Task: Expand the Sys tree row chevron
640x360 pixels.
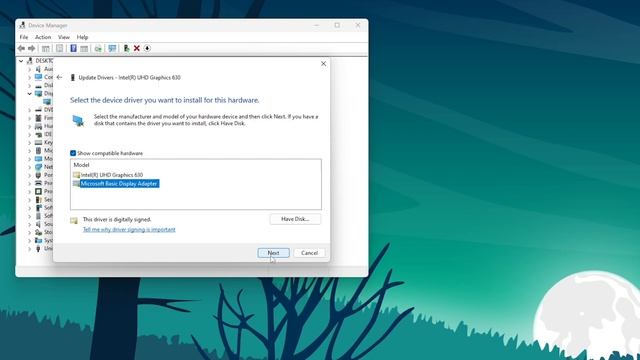Action: (29, 240)
